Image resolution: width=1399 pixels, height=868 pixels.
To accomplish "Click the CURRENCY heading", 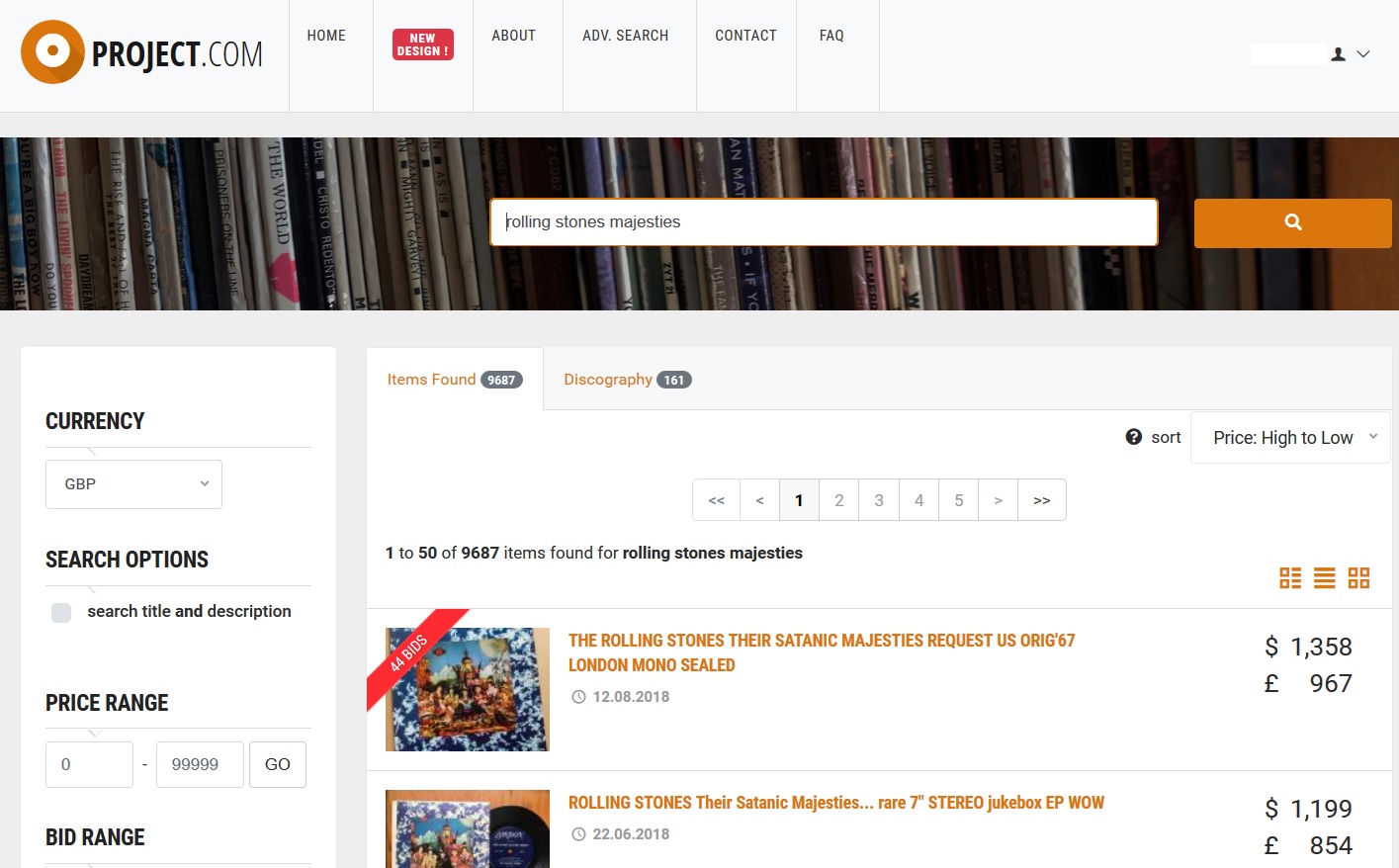I will click(95, 421).
